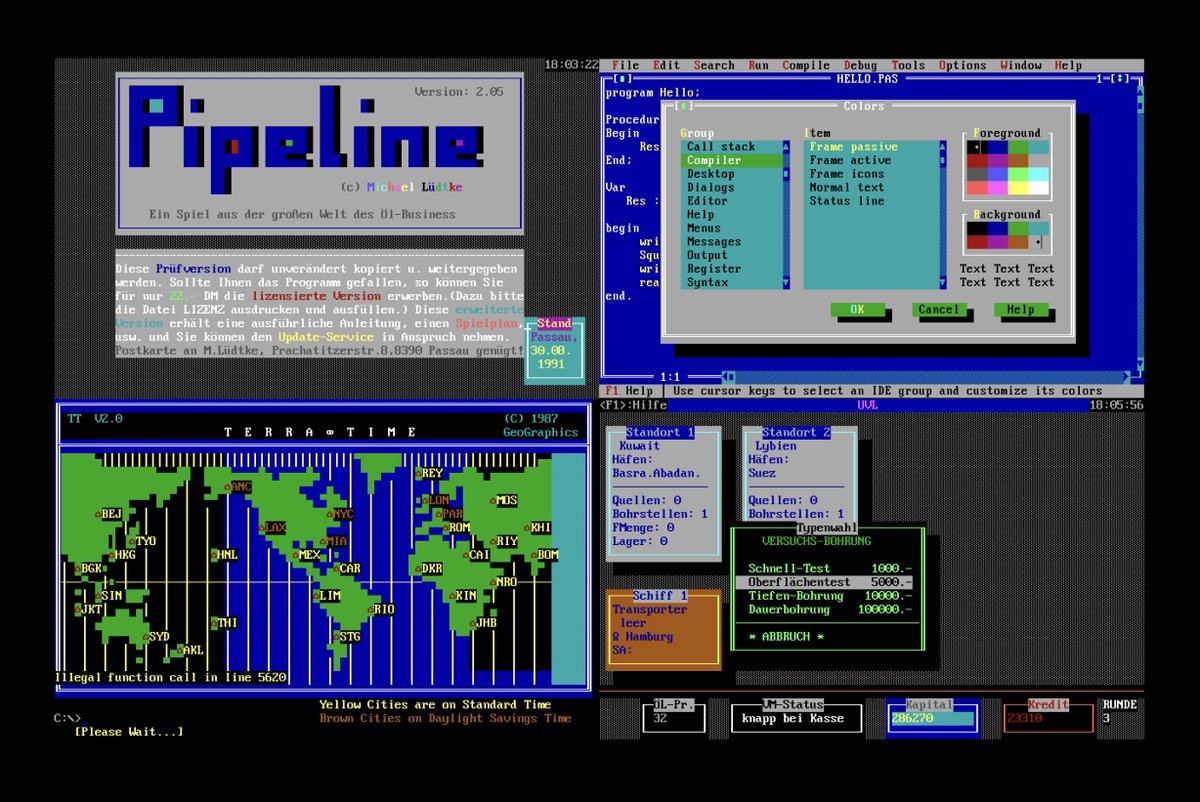The width and height of the screenshot is (1200, 802).
Task: Click the green Help button in Colors dialog
Action: point(1020,310)
